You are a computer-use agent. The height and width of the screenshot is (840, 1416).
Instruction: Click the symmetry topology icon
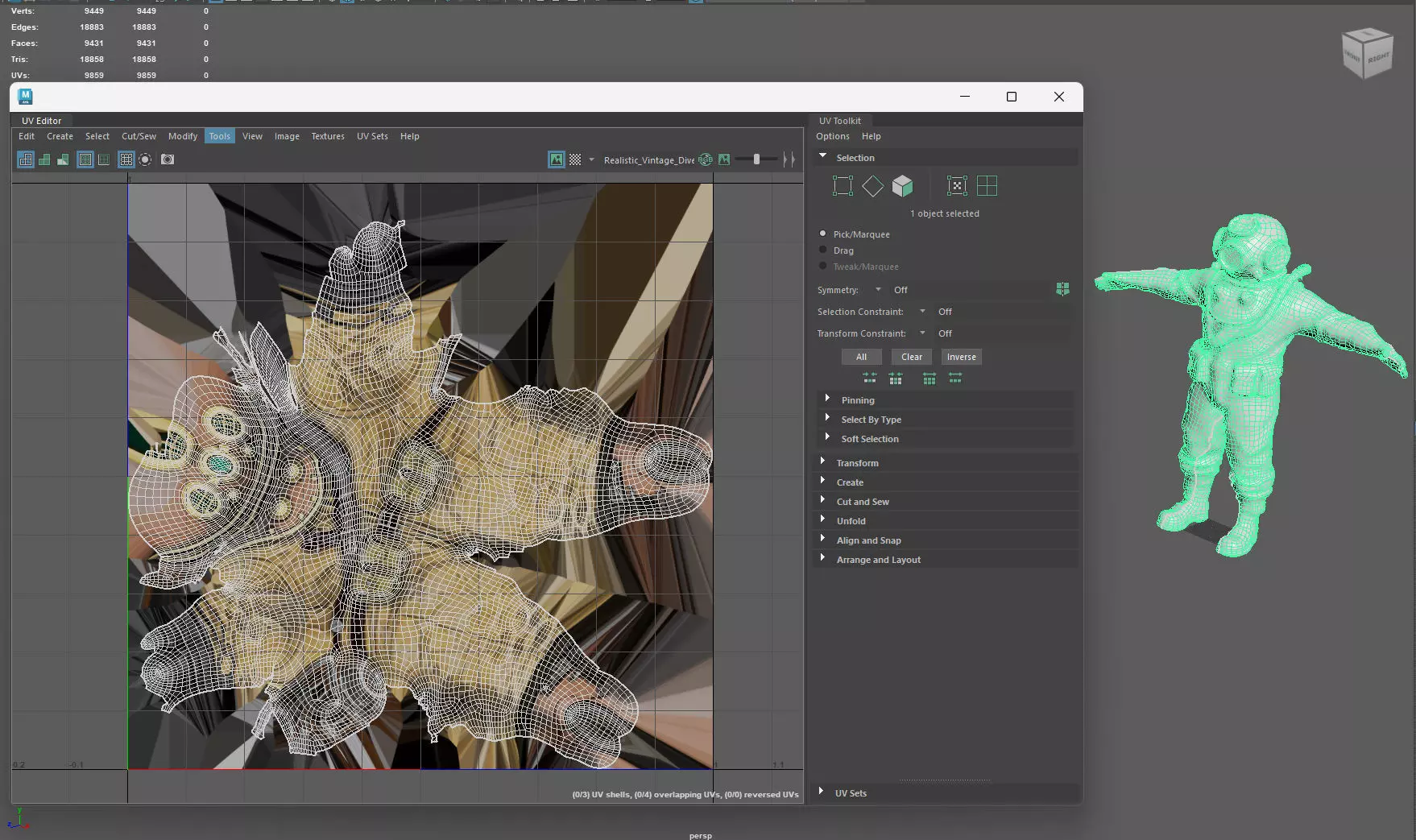tap(1062, 289)
